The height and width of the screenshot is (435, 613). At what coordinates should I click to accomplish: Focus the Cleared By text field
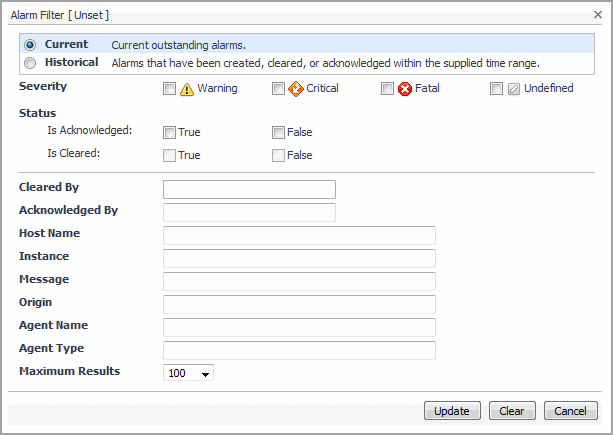coord(249,189)
